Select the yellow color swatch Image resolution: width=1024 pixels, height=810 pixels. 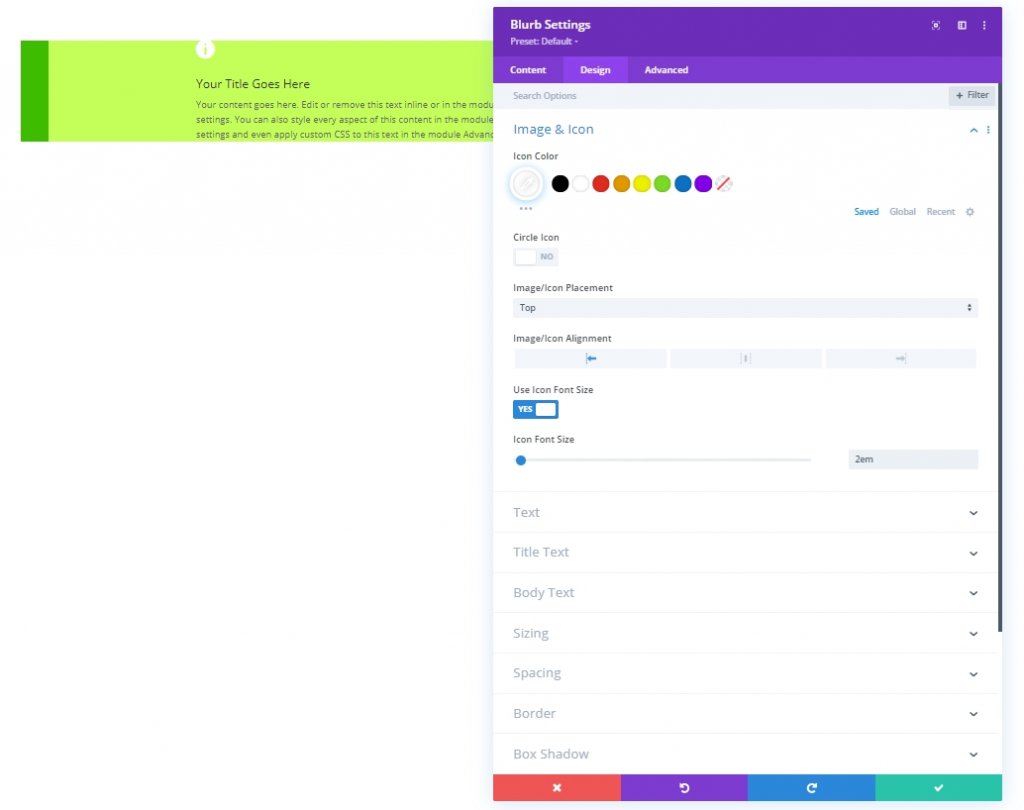[x=642, y=184]
